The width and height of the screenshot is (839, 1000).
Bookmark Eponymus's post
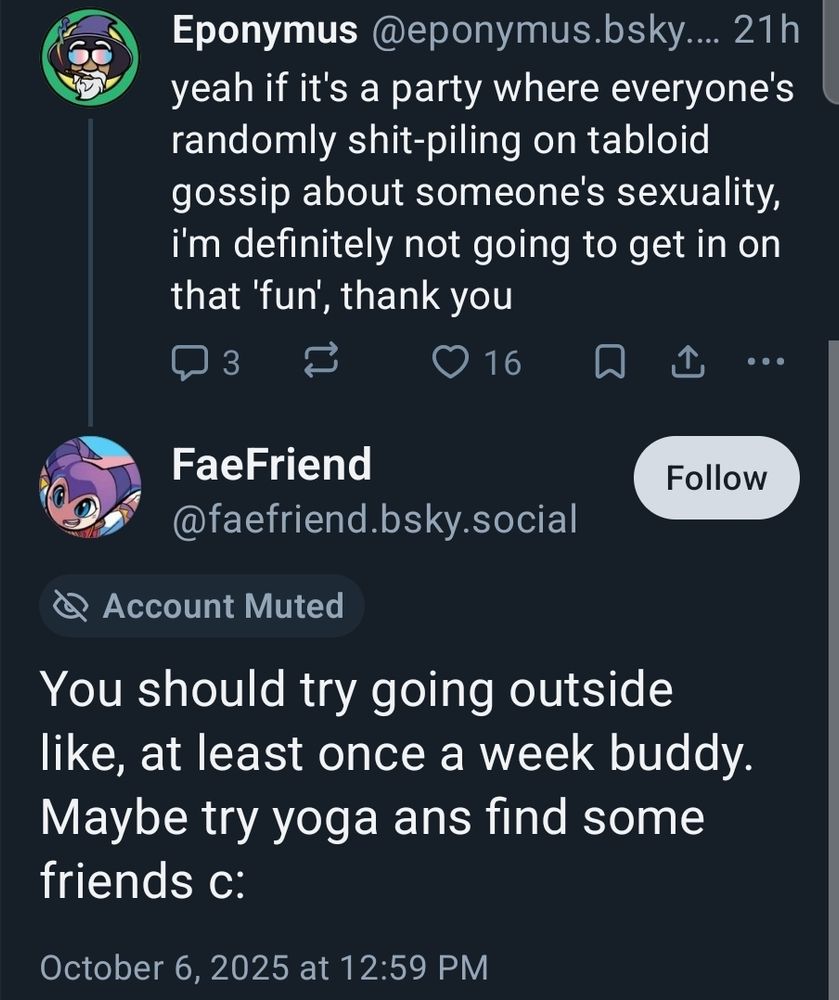[x=610, y=363]
